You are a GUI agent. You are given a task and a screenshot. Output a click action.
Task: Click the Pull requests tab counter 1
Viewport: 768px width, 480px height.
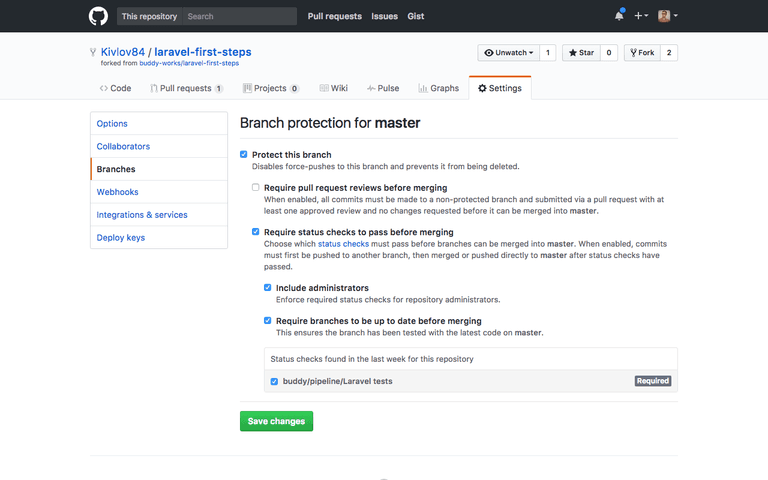tap(218, 89)
